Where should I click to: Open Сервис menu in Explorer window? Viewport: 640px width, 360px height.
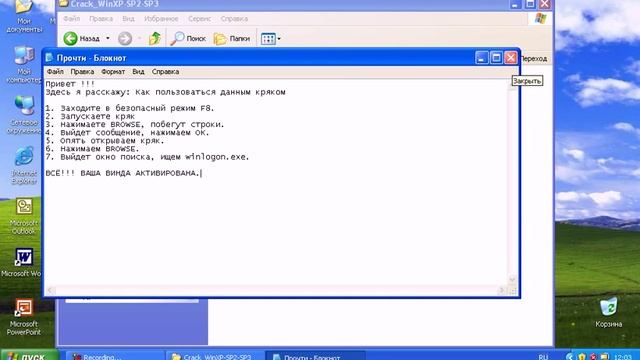click(199, 19)
